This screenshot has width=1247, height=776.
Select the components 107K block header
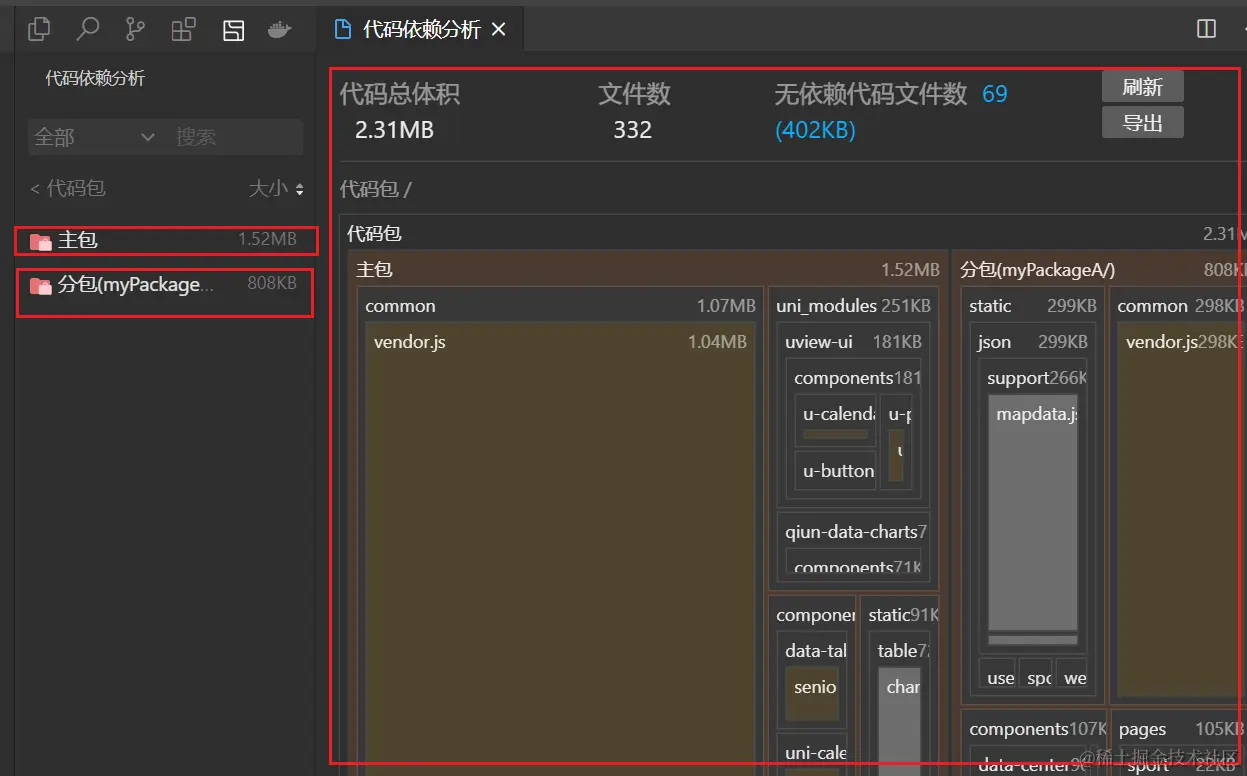pos(1033,729)
